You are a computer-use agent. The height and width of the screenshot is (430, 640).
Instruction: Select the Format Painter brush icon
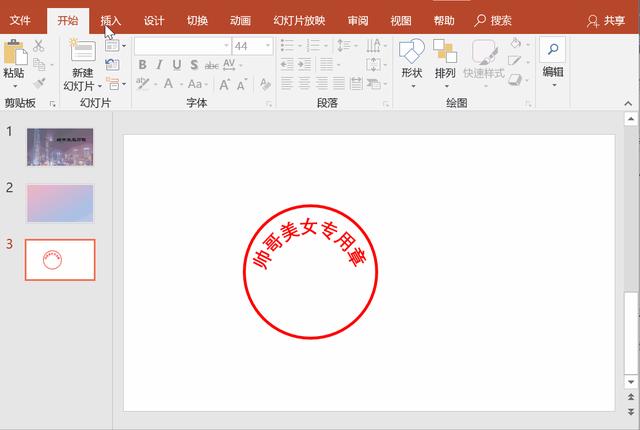point(39,85)
